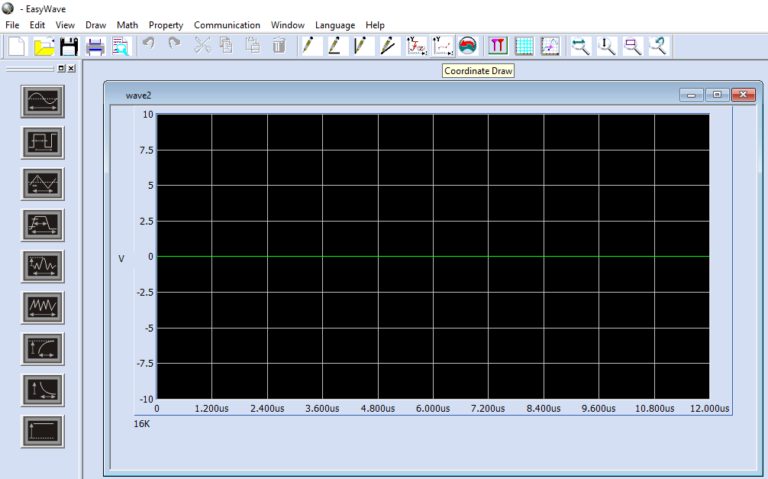Click the waveform plot at 0 volts line

point(432,257)
